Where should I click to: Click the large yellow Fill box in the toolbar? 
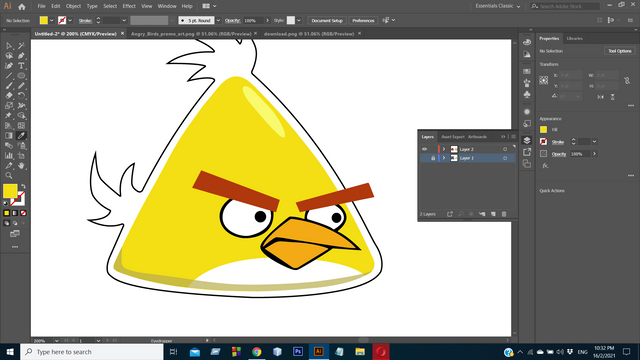click(x=10, y=191)
